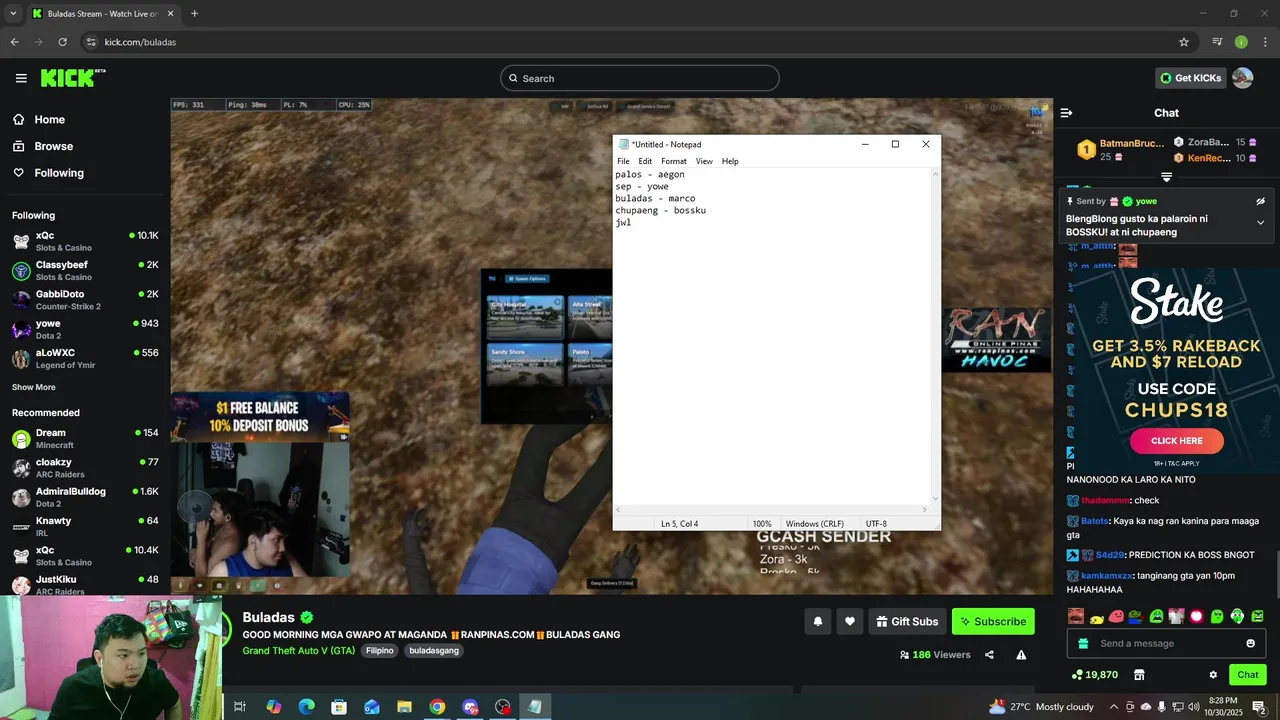Open Classybeef channel in sidebar
The image size is (1280, 720).
pos(85,270)
